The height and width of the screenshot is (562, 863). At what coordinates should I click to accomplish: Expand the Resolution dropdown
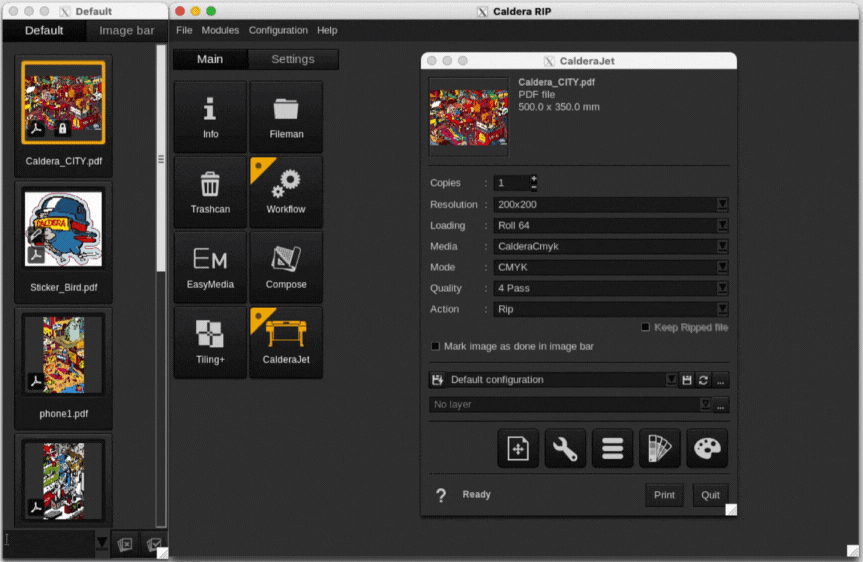722,204
